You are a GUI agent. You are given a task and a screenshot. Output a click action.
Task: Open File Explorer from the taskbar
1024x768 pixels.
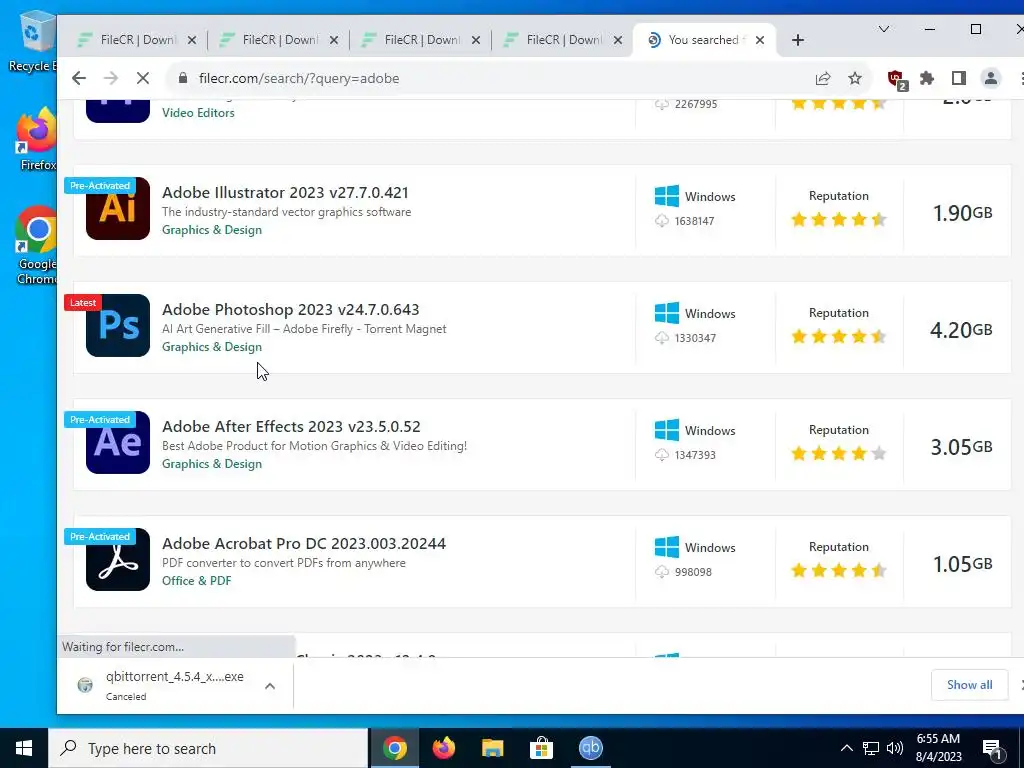(492, 748)
